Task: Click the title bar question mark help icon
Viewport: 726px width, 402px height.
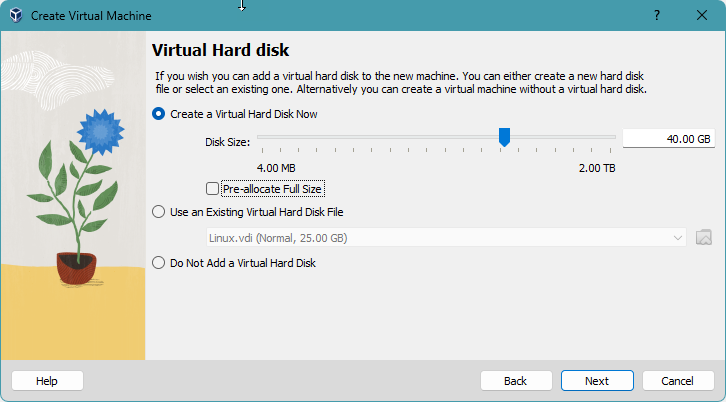Action: pyautogui.click(x=657, y=16)
